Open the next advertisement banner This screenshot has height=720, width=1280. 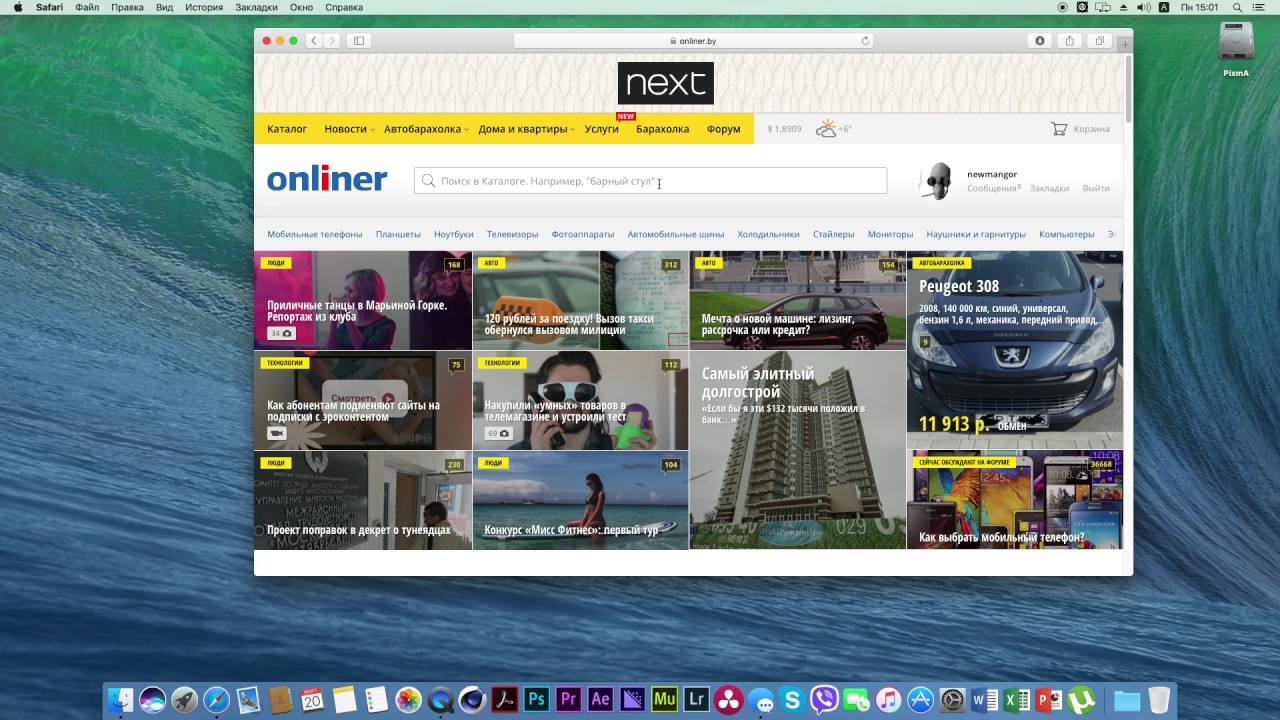(x=666, y=83)
